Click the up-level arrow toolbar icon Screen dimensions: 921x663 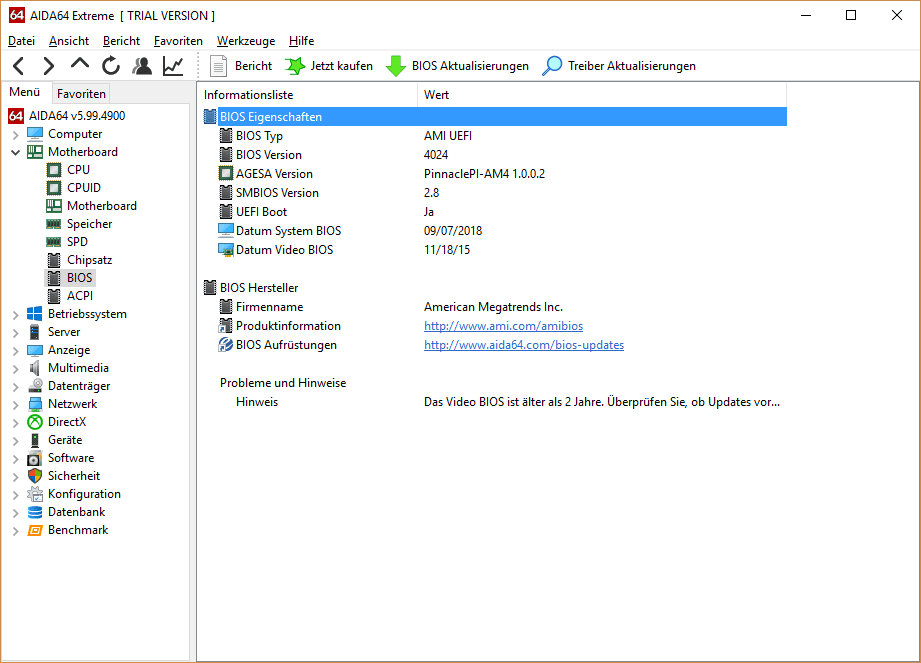click(x=80, y=64)
